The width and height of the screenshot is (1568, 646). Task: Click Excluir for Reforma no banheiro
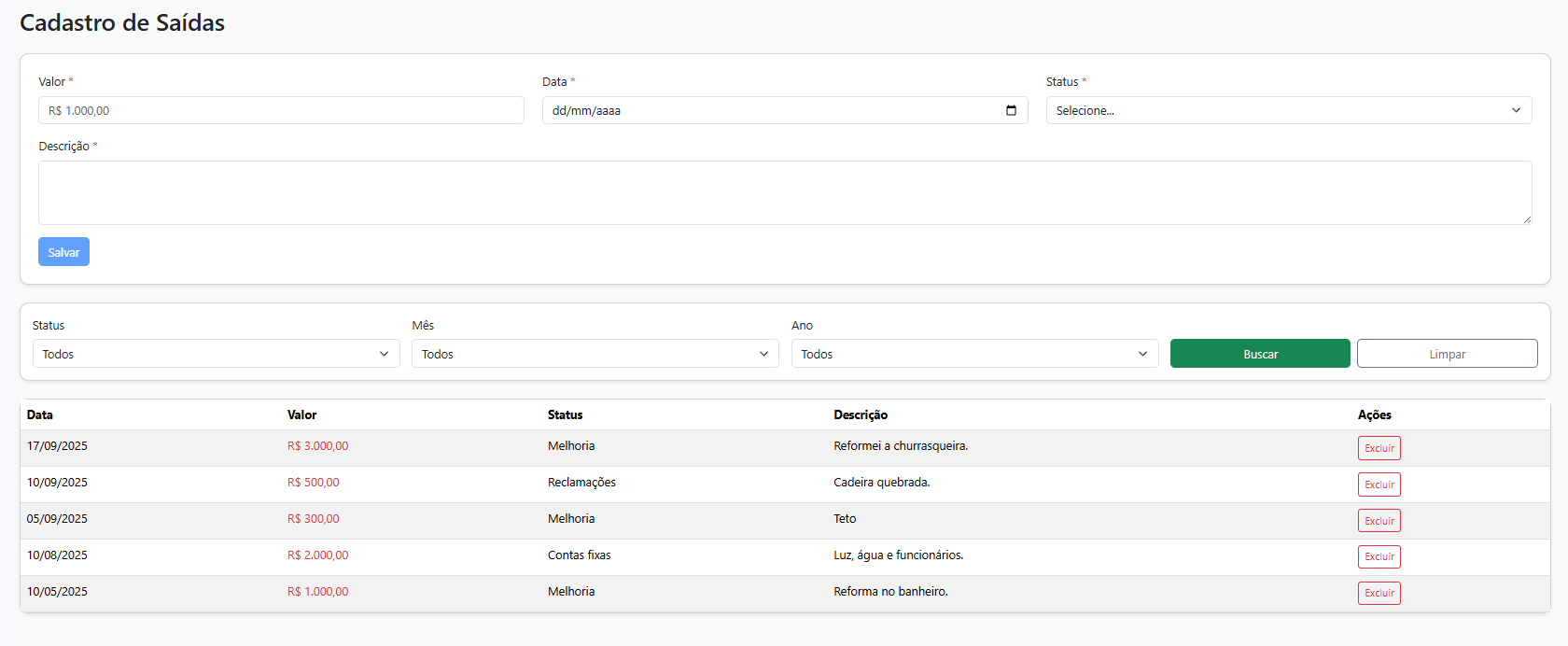[x=1379, y=593]
